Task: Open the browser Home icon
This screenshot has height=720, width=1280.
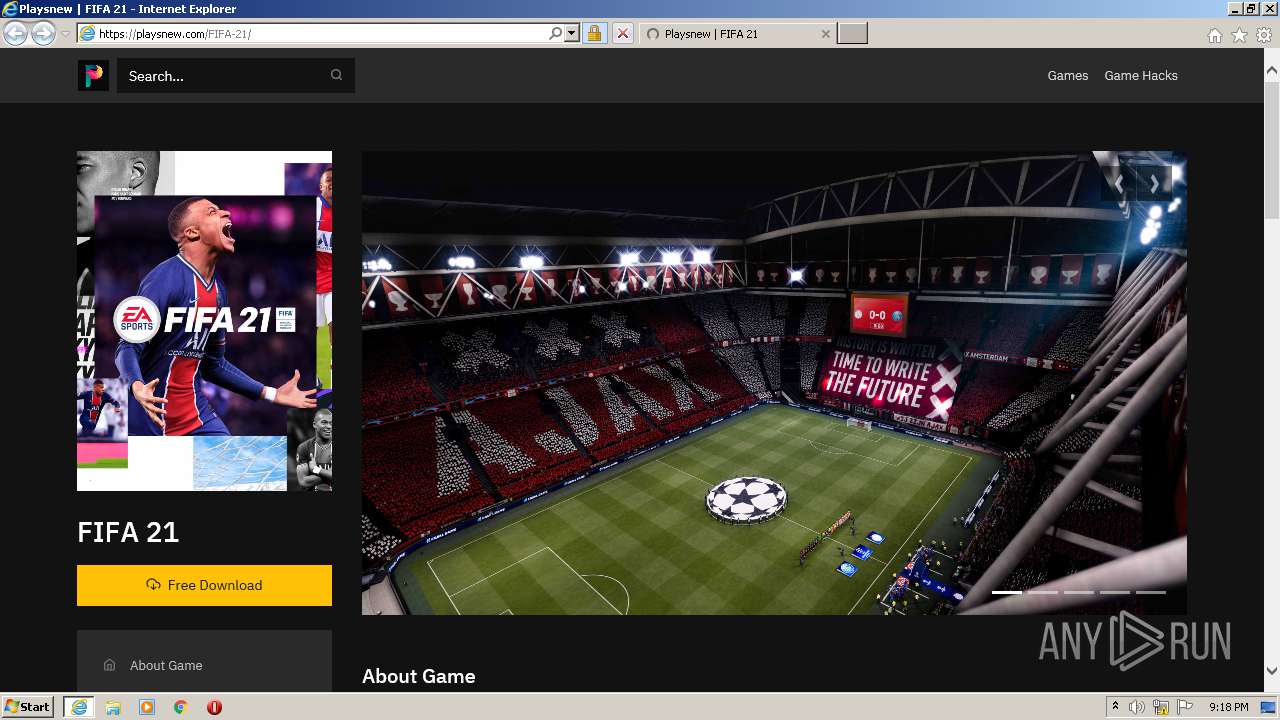Action: pyautogui.click(x=1214, y=35)
